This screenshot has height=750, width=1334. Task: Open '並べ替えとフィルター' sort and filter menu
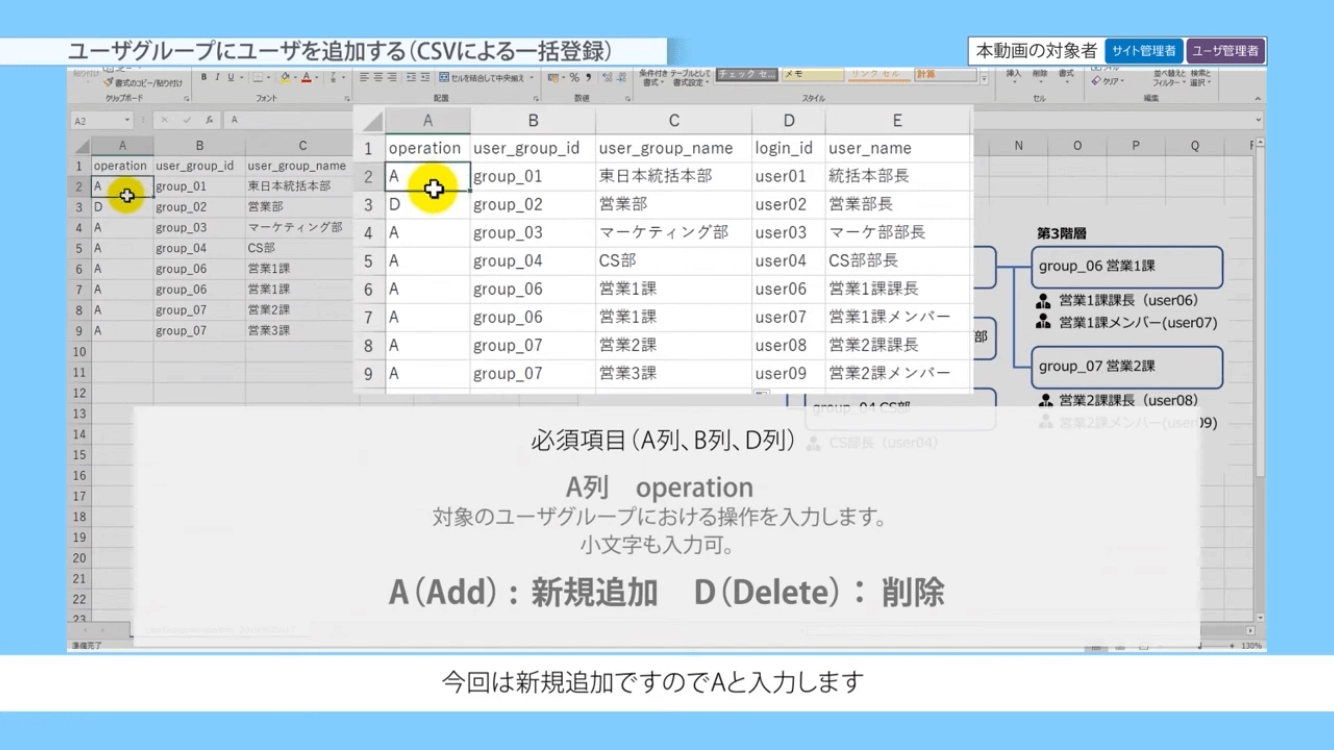coord(1167,78)
